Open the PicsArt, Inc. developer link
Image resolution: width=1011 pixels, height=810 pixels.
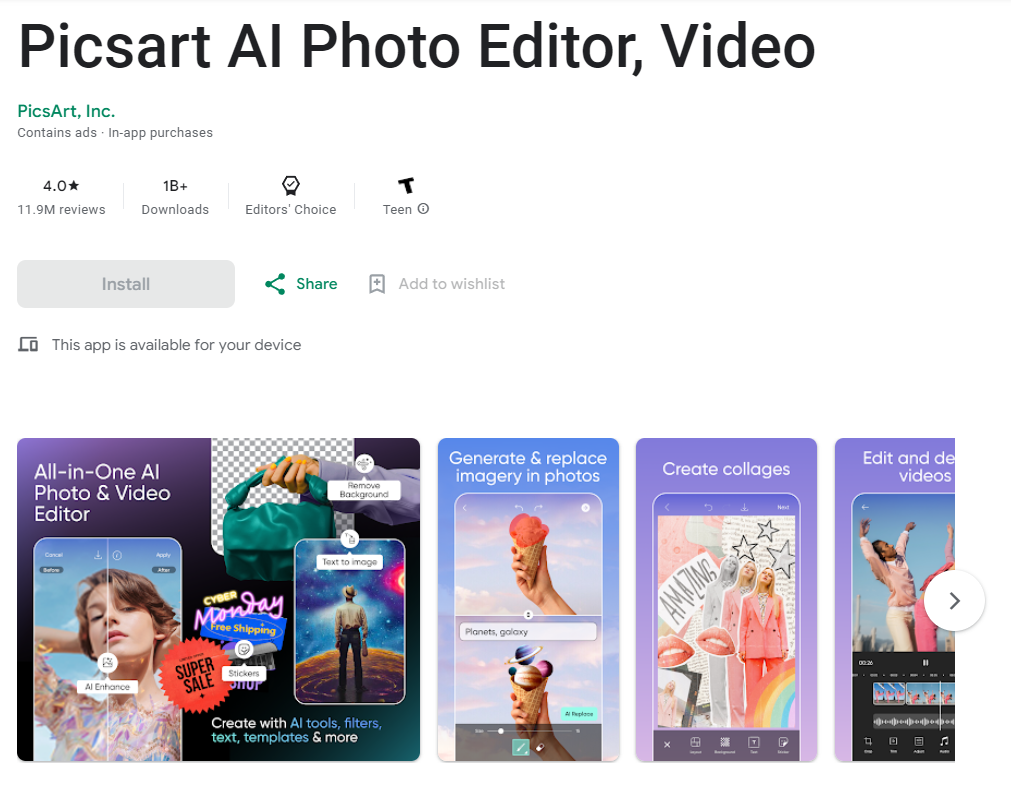(x=66, y=111)
